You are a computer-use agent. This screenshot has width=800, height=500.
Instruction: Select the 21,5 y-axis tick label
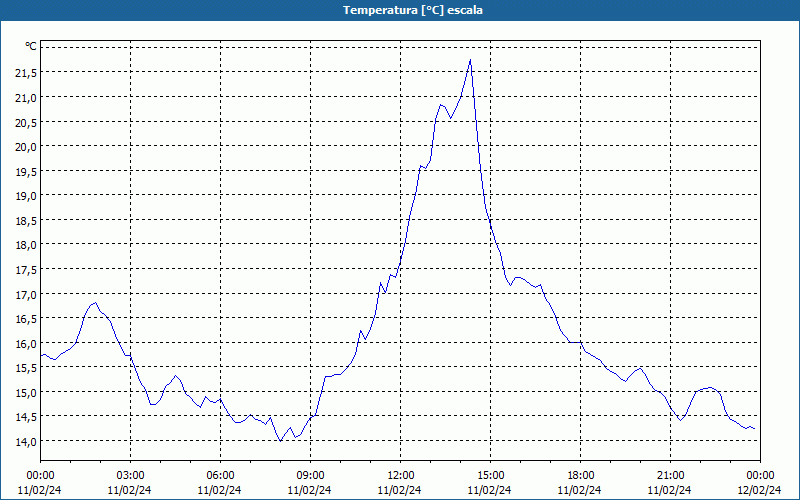(x=25, y=73)
